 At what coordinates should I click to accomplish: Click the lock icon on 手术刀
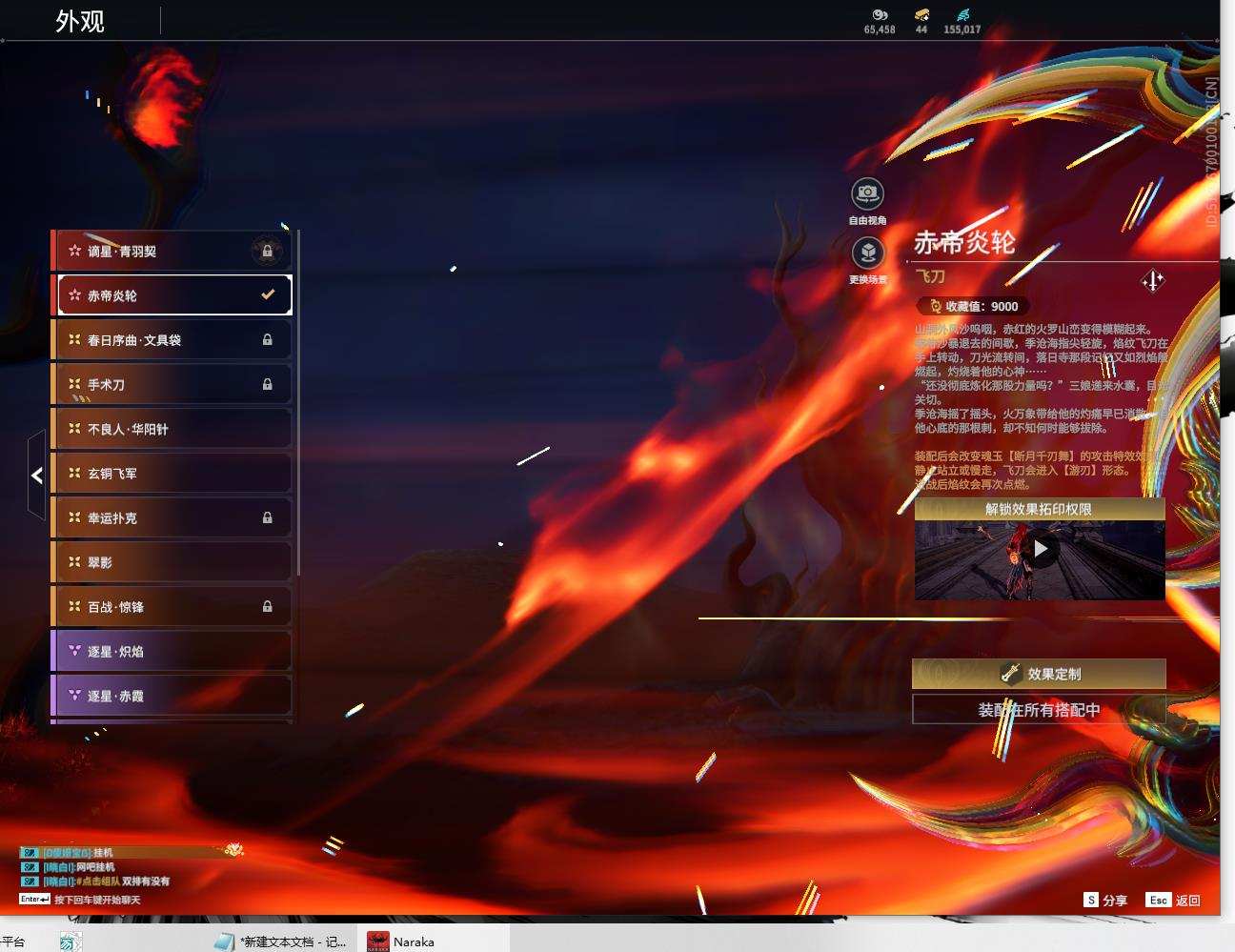(268, 384)
